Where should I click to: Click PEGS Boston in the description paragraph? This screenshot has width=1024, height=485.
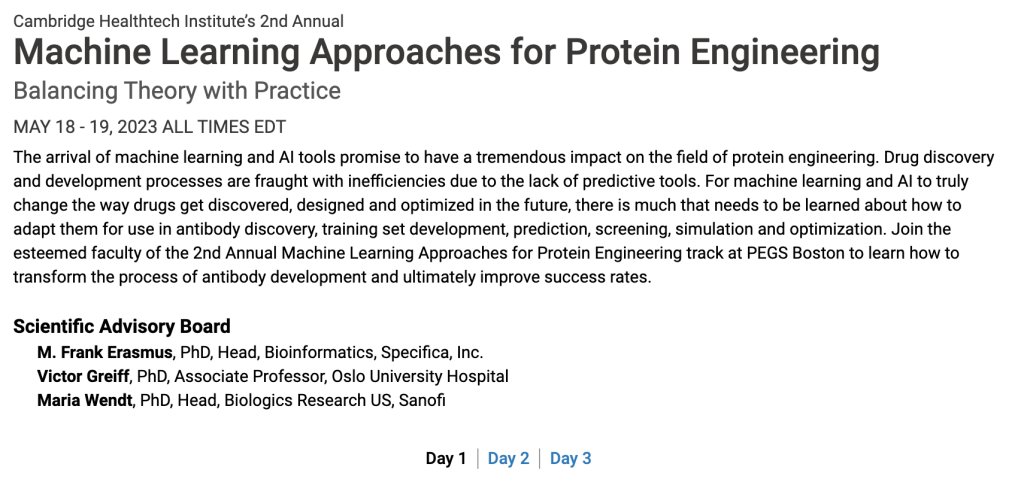point(786,254)
